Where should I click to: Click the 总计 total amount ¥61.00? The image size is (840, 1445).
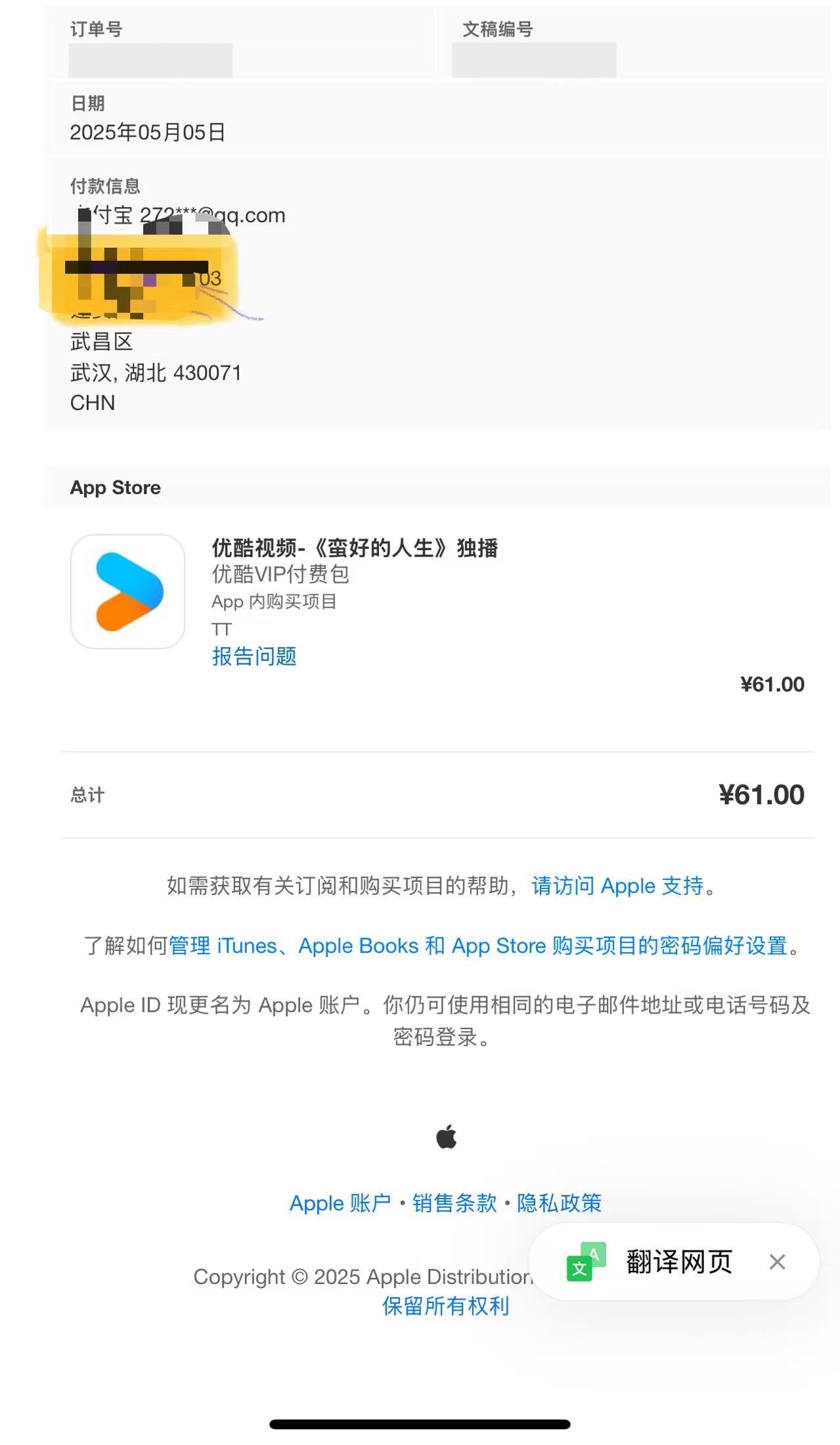761,795
